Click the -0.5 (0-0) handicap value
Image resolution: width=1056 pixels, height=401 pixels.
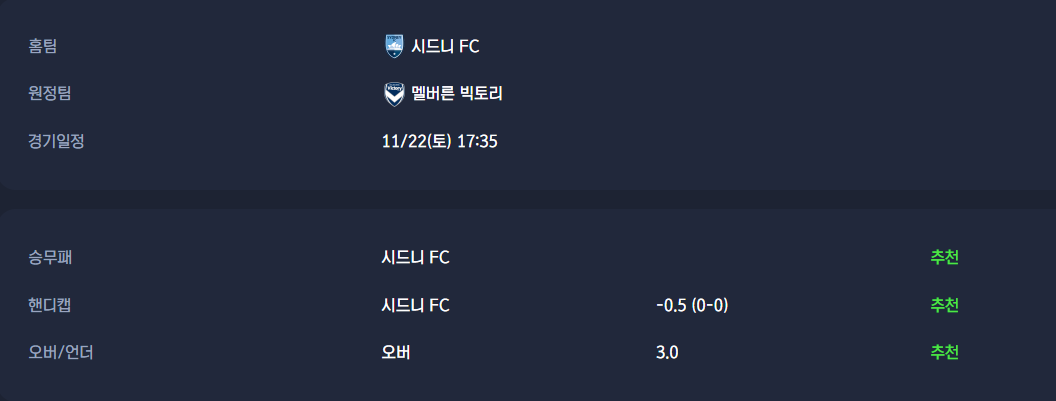692,305
